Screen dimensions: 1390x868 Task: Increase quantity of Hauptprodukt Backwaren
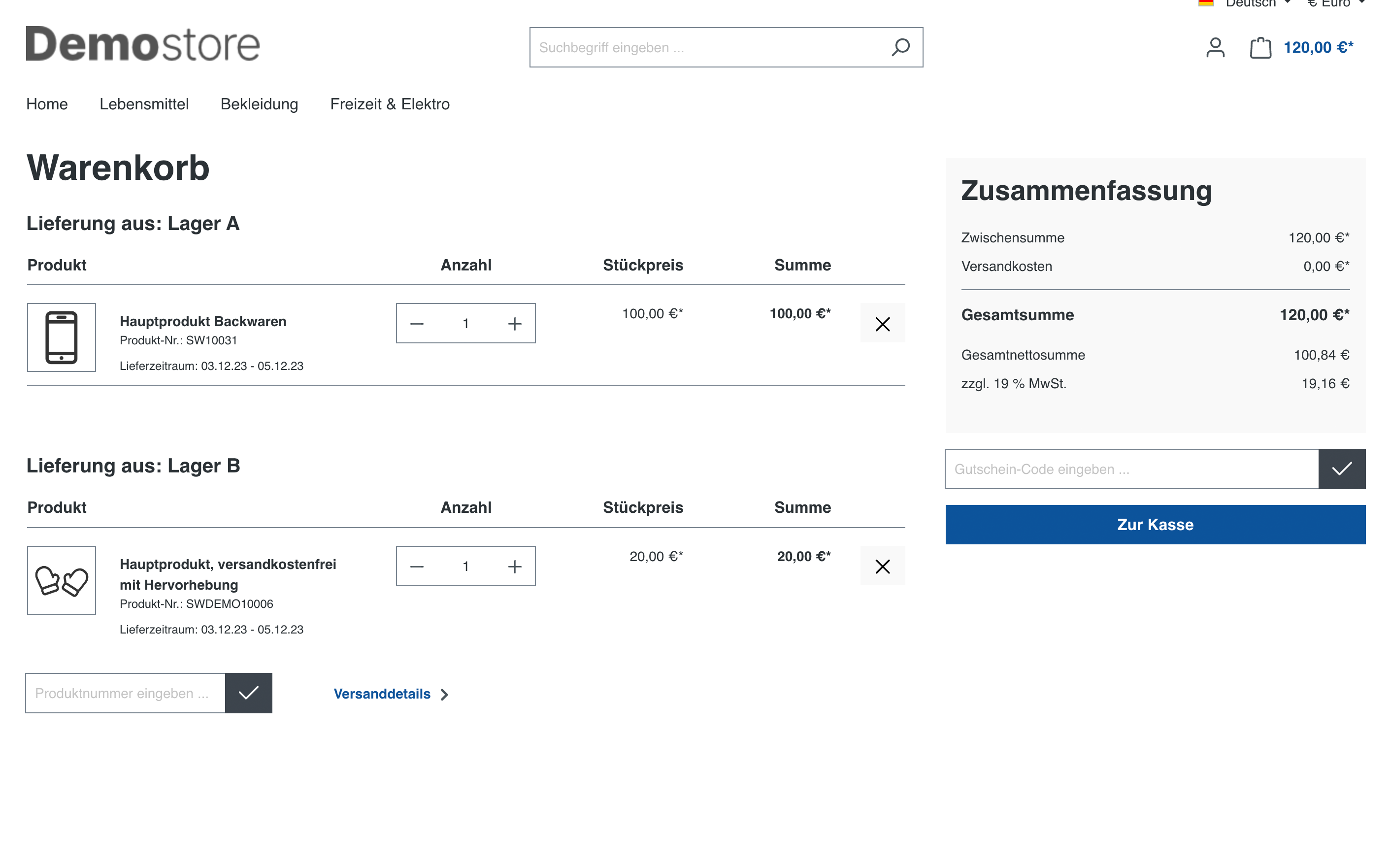(514, 324)
